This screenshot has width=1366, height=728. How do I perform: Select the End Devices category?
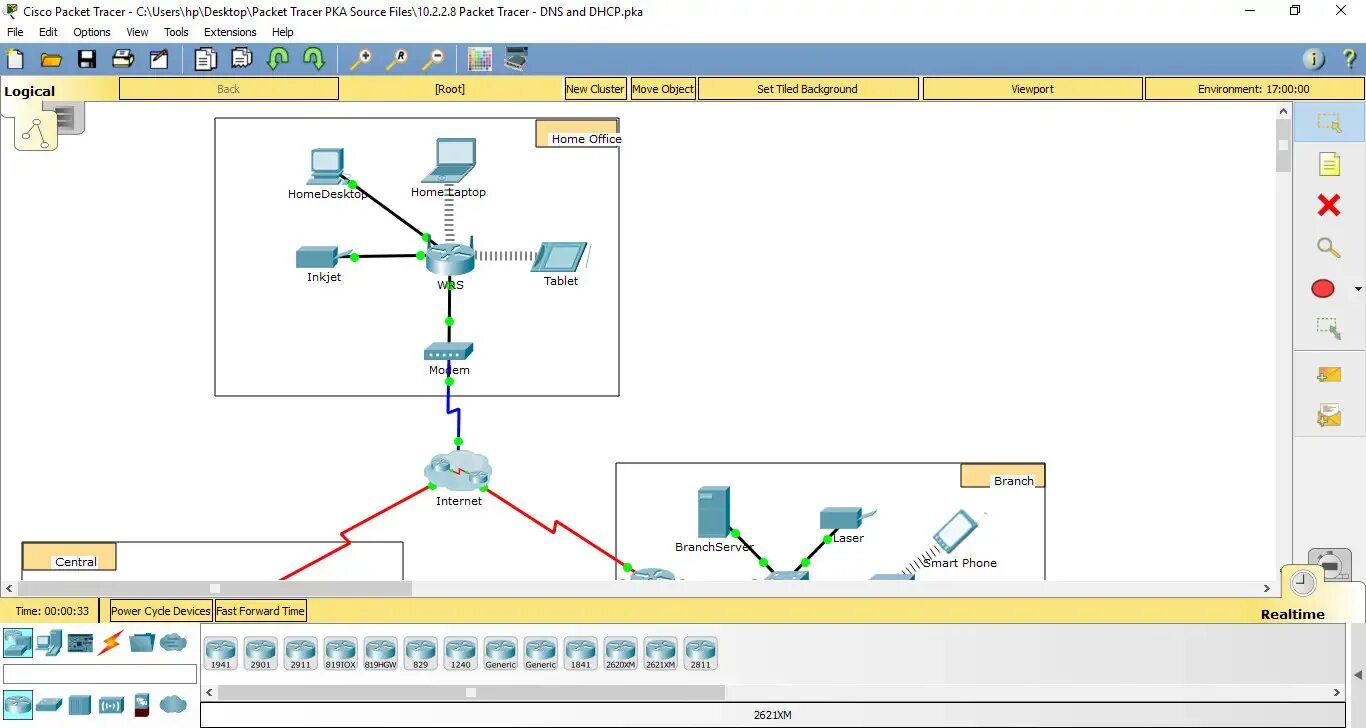pos(49,642)
